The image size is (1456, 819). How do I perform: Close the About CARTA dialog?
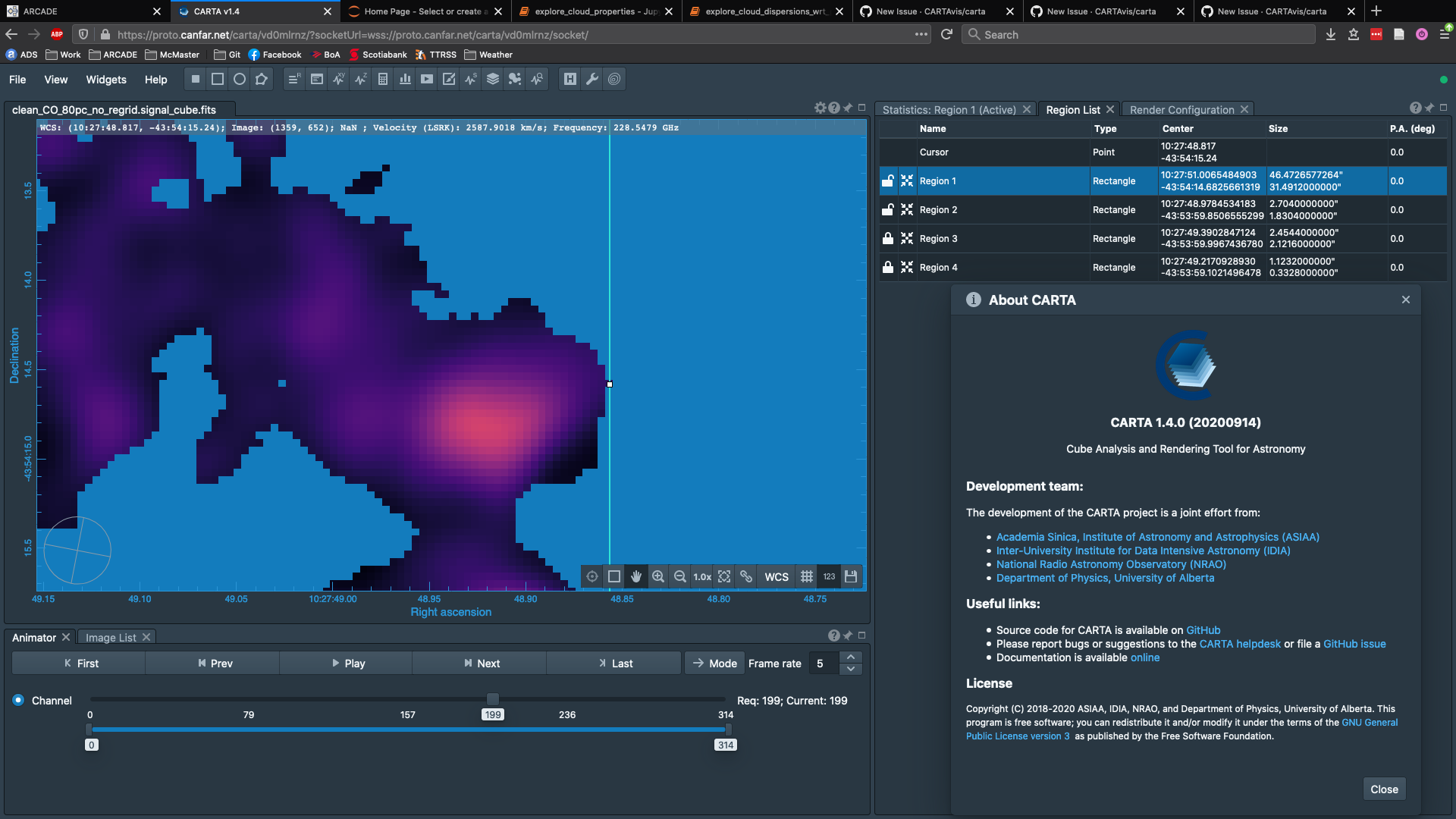point(1406,299)
